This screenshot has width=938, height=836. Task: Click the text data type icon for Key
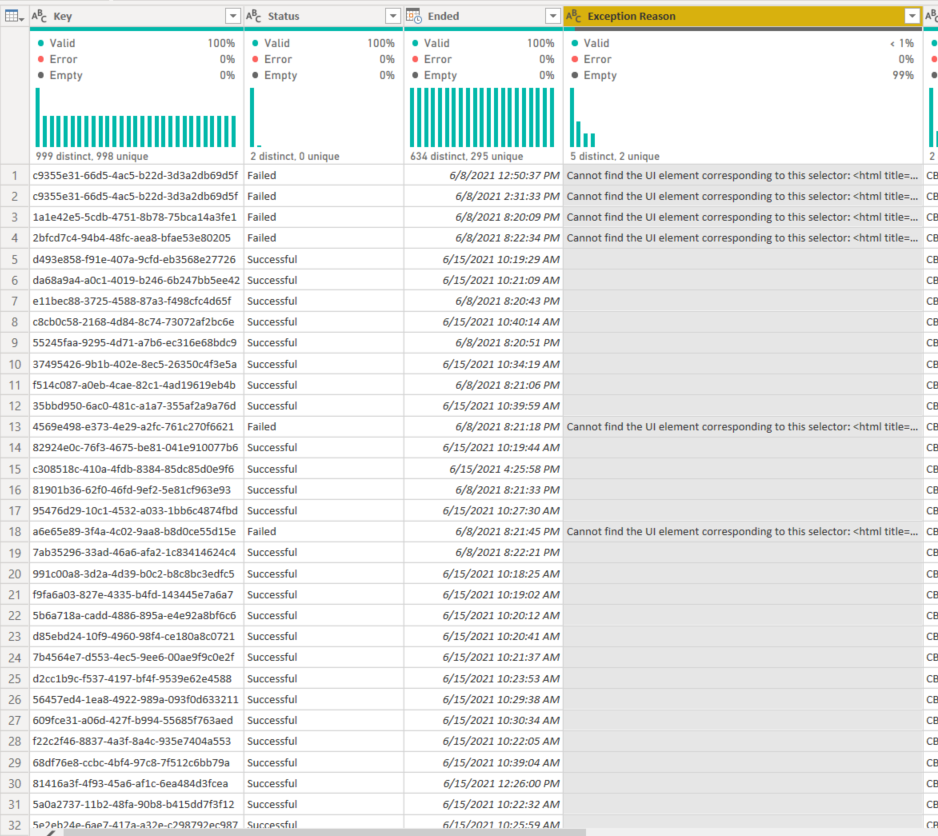[x=39, y=16]
